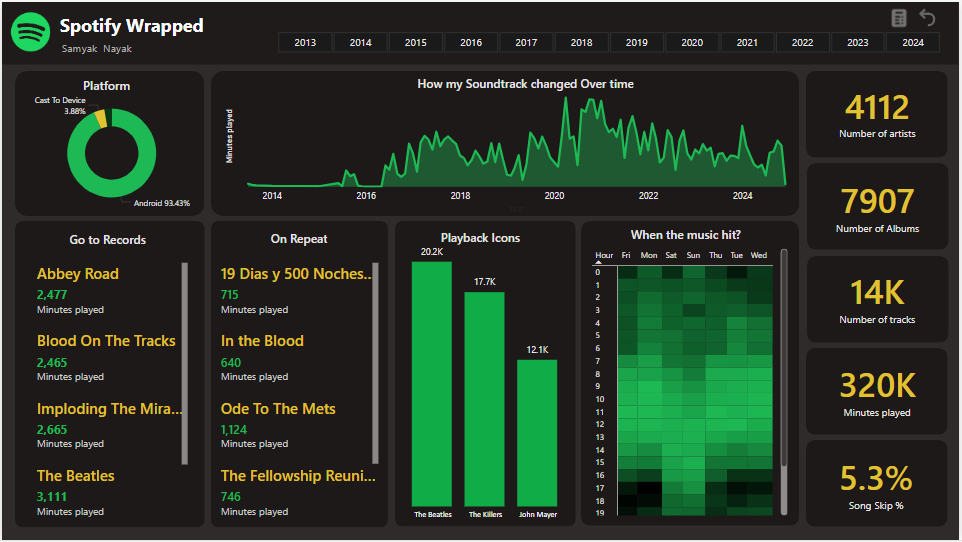Click the 14K Number of tracks card
Viewport: 962px width, 542px height.
(x=877, y=300)
